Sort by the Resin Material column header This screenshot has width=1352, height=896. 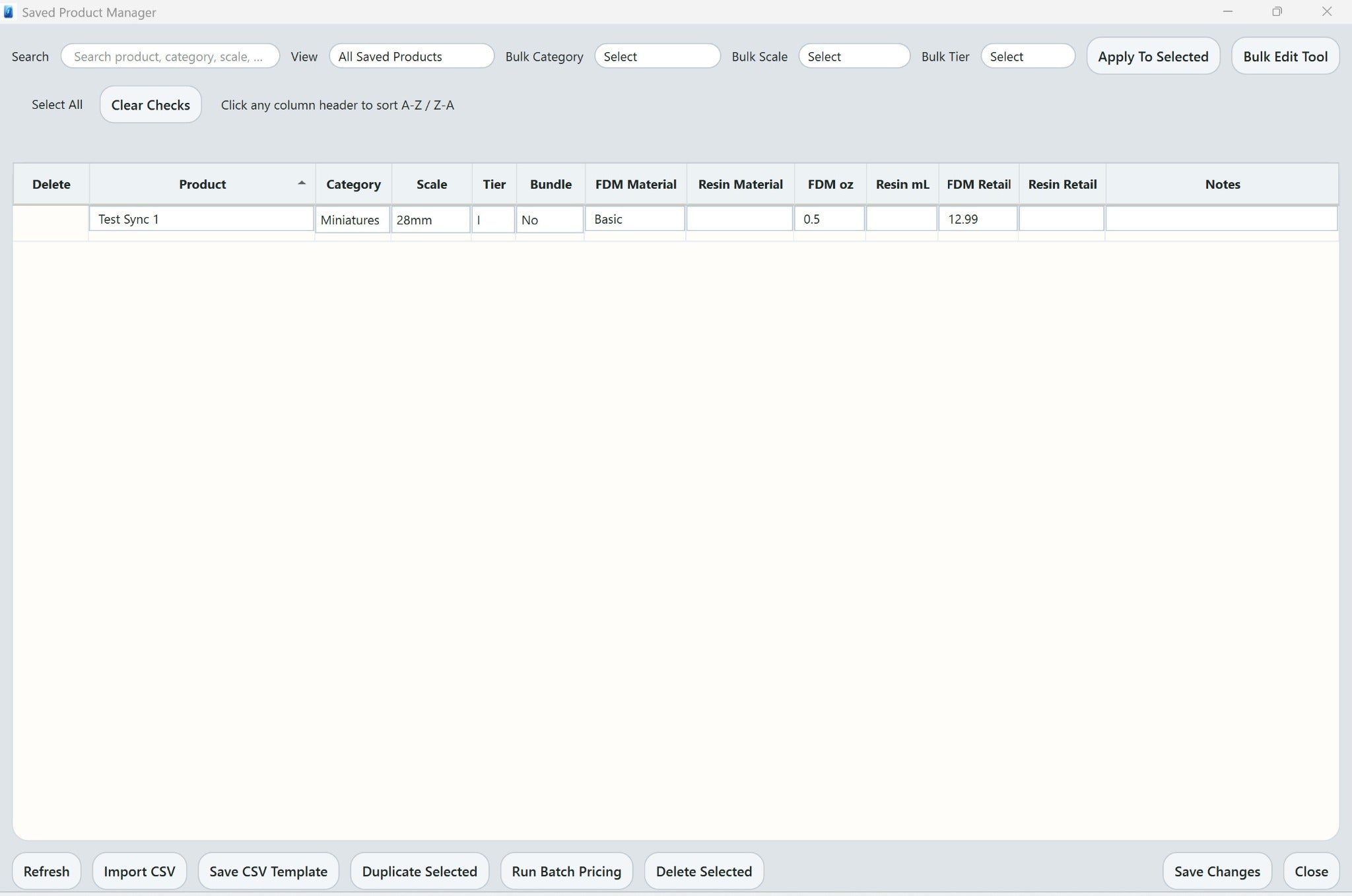(x=740, y=185)
